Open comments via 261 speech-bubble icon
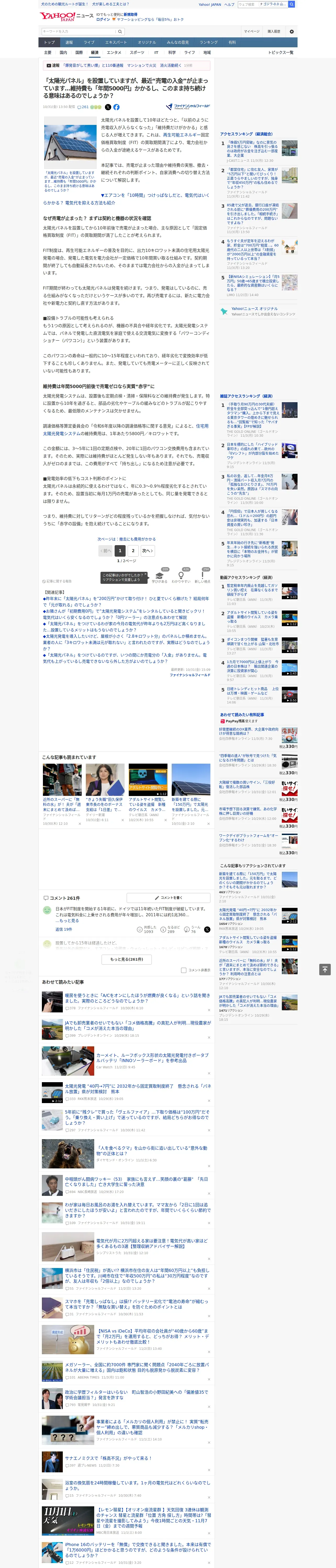Viewport: 336px width, 1568px height. tap(82, 107)
